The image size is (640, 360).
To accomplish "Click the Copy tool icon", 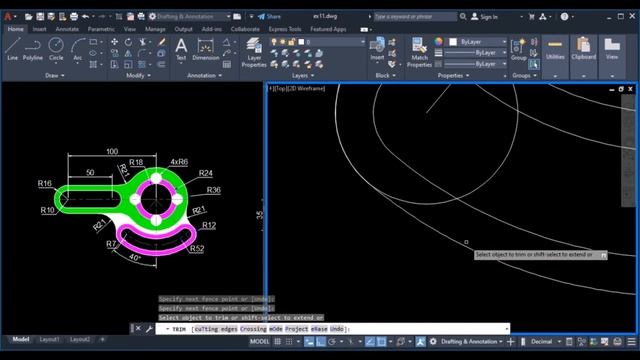I will coord(115,53).
